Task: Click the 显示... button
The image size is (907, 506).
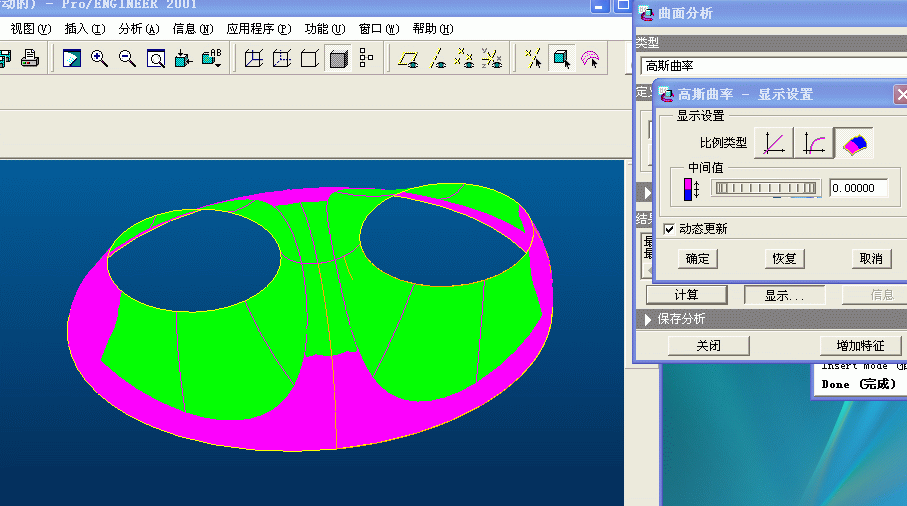Action: pos(784,295)
